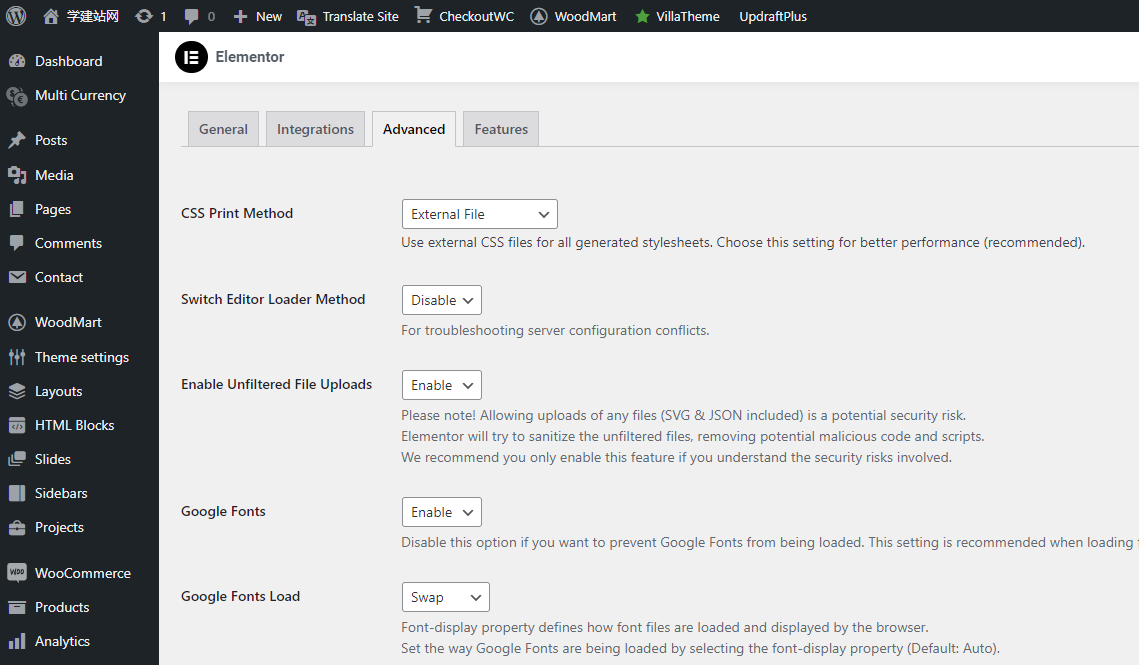Viewport: 1139px width, 665px height.
Task: Switch to the General tab
Action: point(223,129)
